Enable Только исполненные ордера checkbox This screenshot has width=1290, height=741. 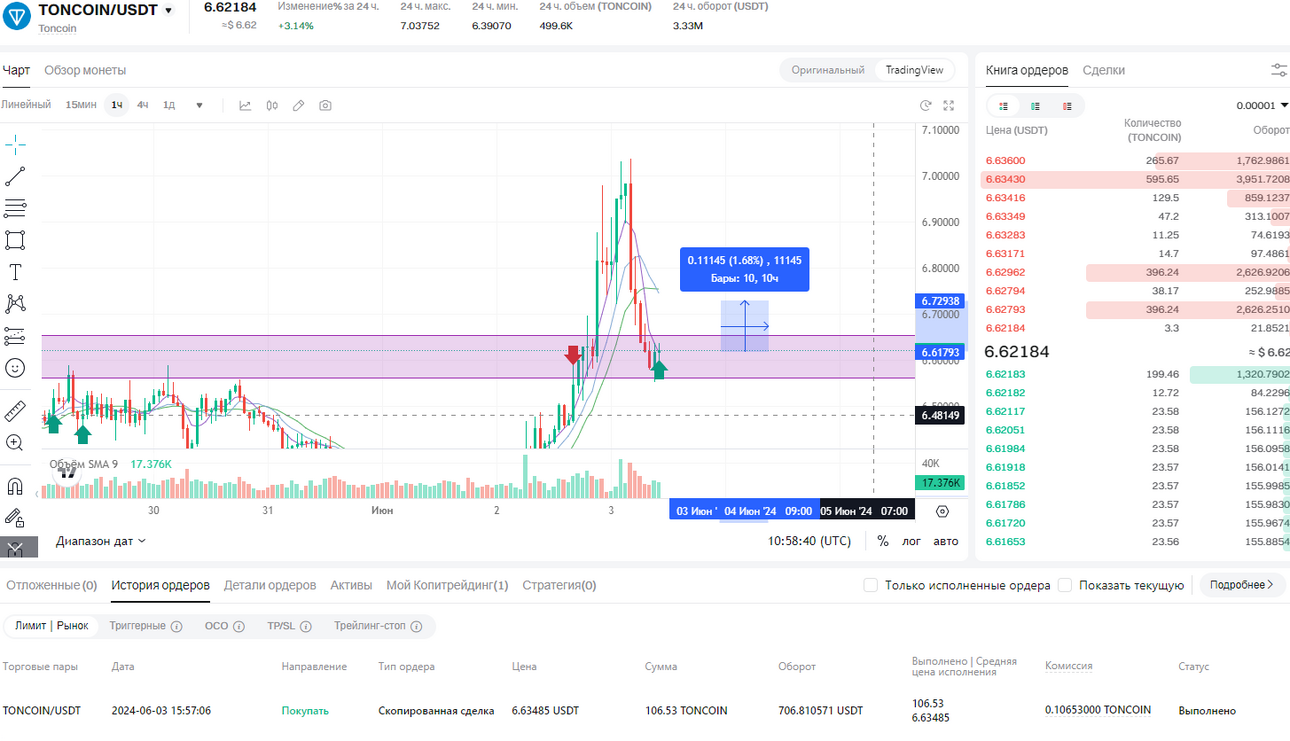point(871,585)
